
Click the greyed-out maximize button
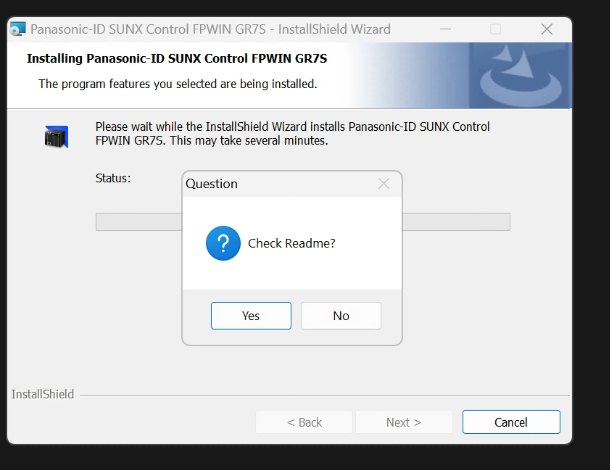495,29
